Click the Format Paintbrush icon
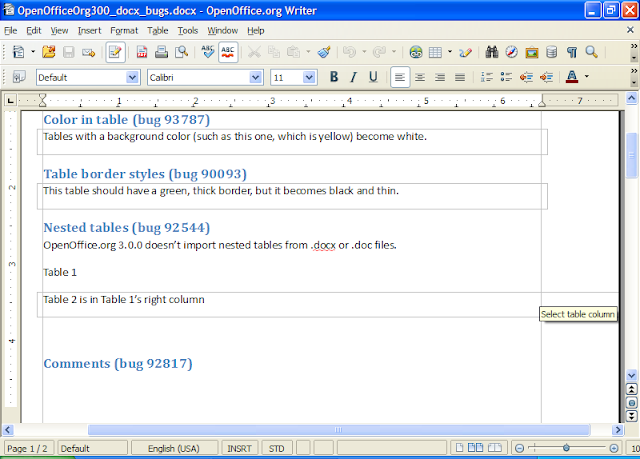The image size is (640, 459). click(x=324, y=52)
